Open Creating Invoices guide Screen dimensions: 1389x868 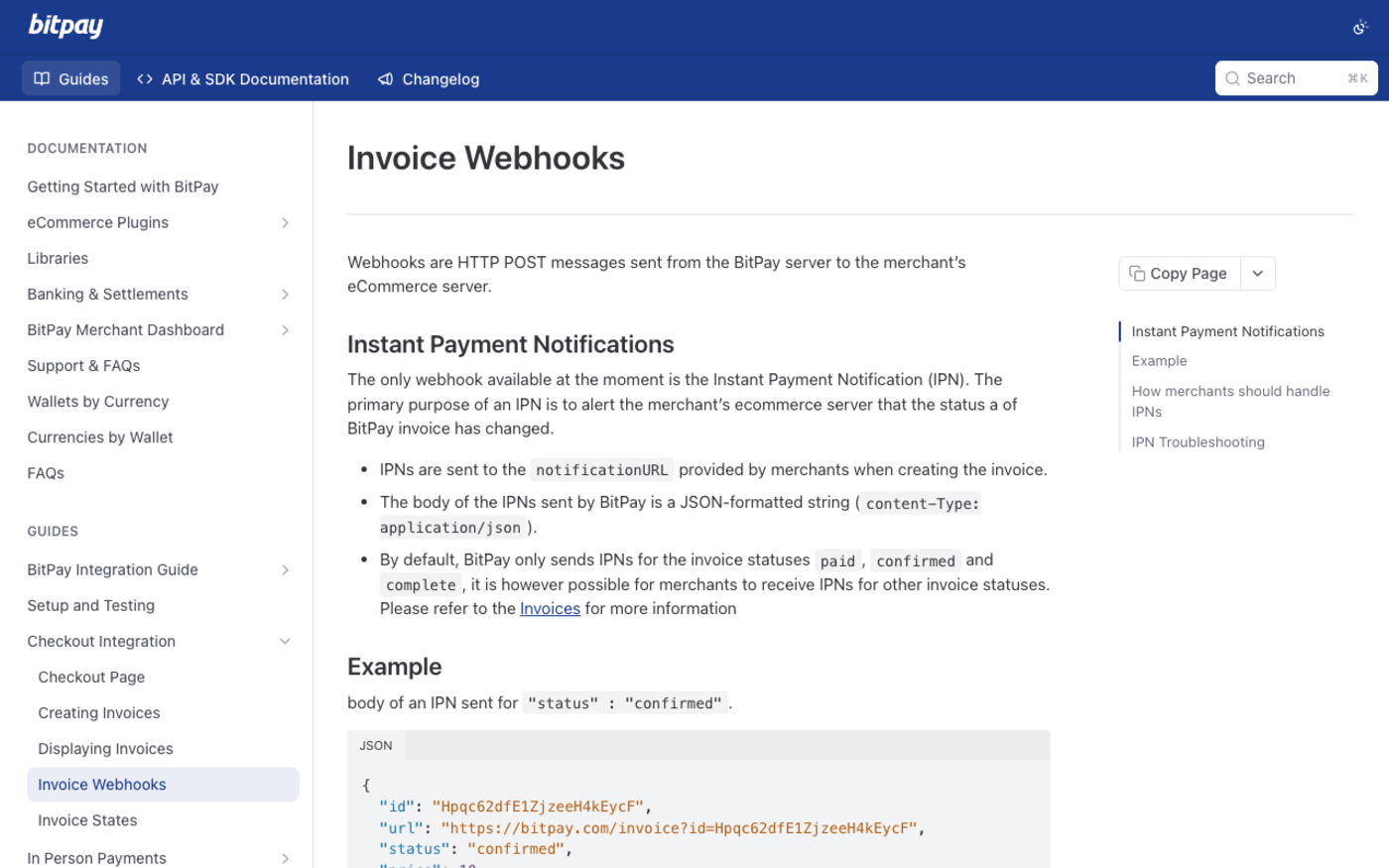99,713
